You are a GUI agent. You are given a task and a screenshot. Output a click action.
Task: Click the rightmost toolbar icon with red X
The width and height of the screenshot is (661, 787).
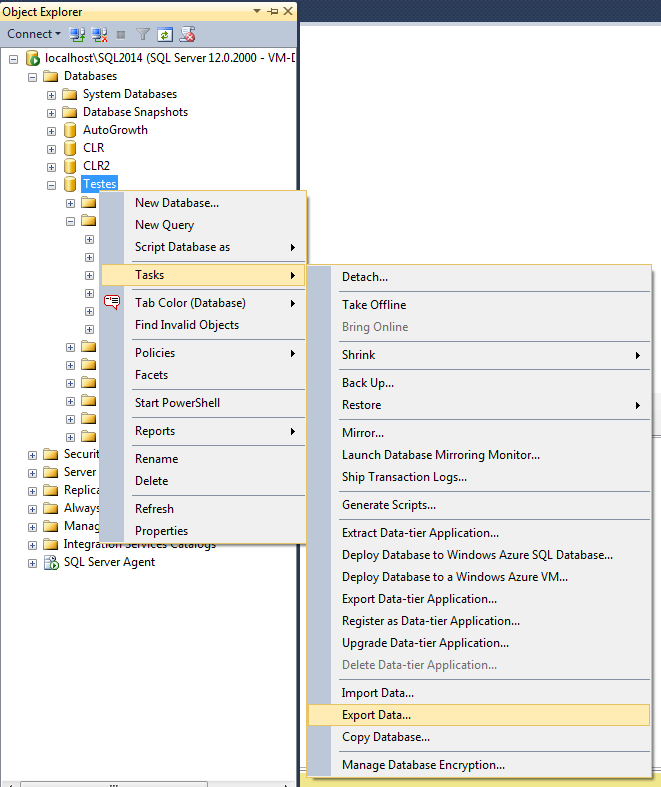(187, 34)
